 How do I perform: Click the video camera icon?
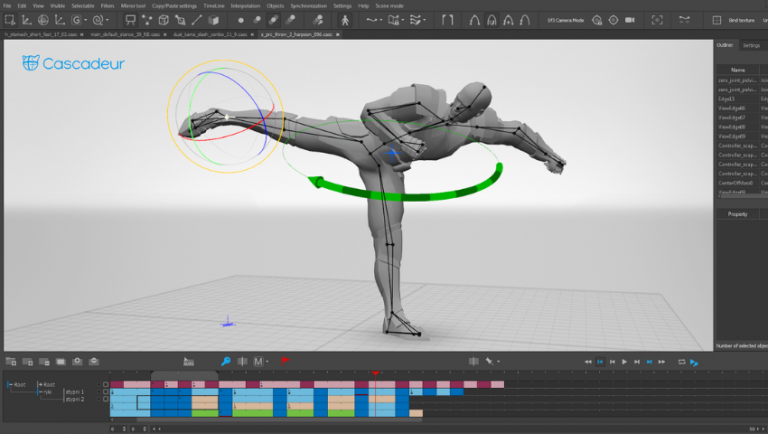coord(630,20)
